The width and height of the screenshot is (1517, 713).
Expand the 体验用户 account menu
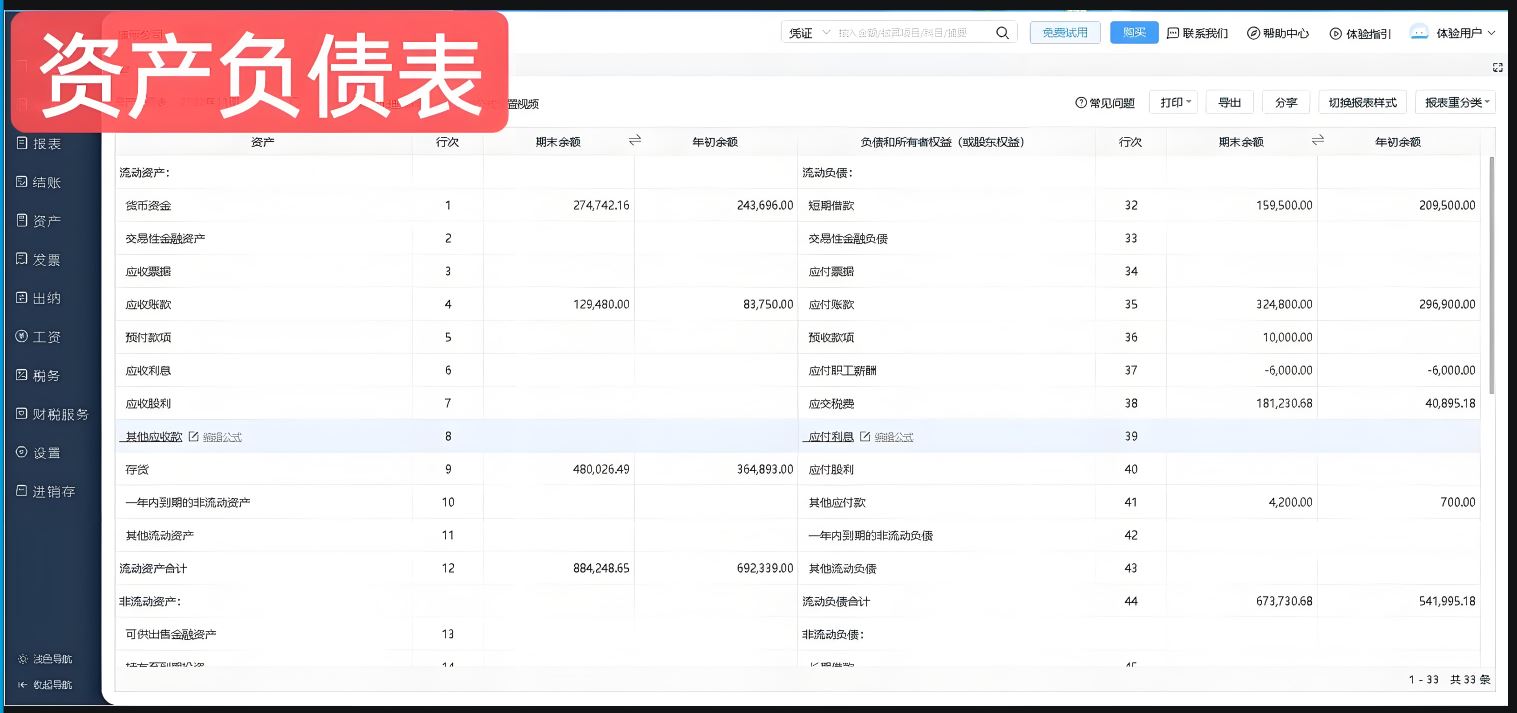tap(1465, 33)
